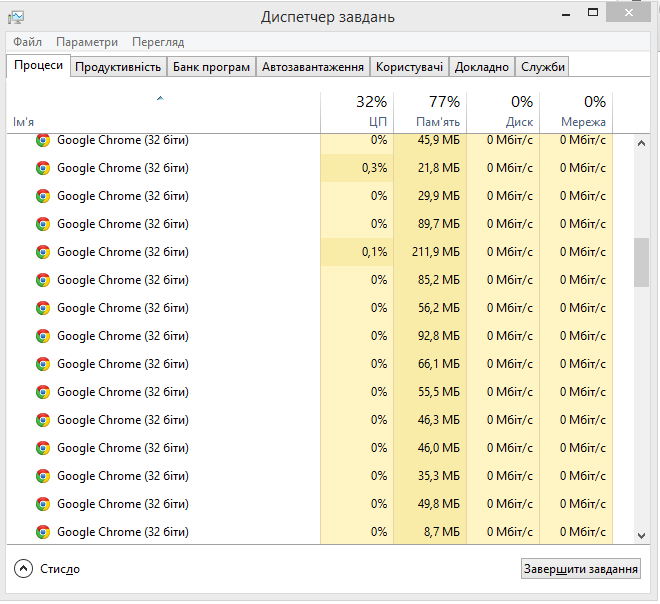Open the Параметри menu
The width and height of the screenshot is (660, 604).
point(87,42)
